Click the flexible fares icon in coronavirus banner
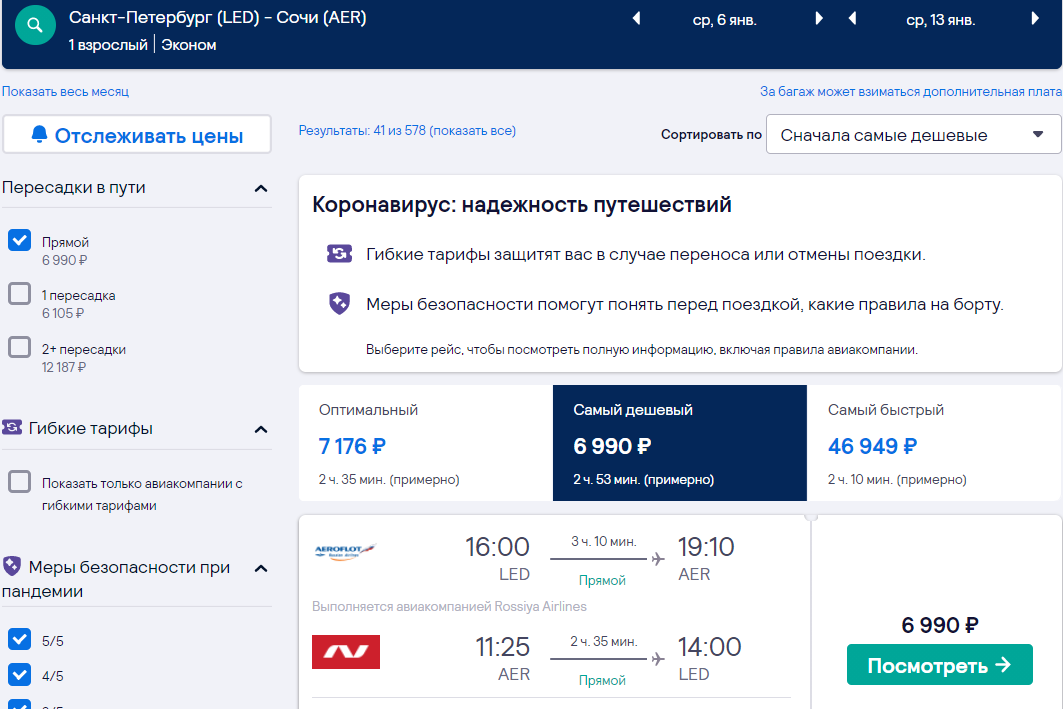Image resolution: width=1063 pixels, height=709 pixels. click(340, 254)
